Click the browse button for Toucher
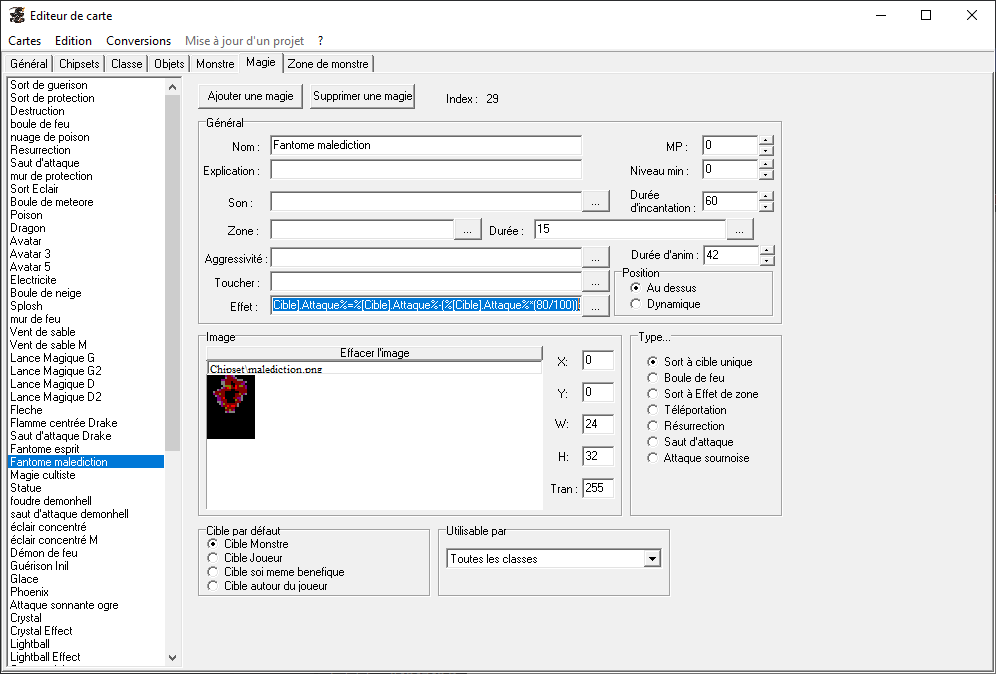 click(x=595, y=282)
